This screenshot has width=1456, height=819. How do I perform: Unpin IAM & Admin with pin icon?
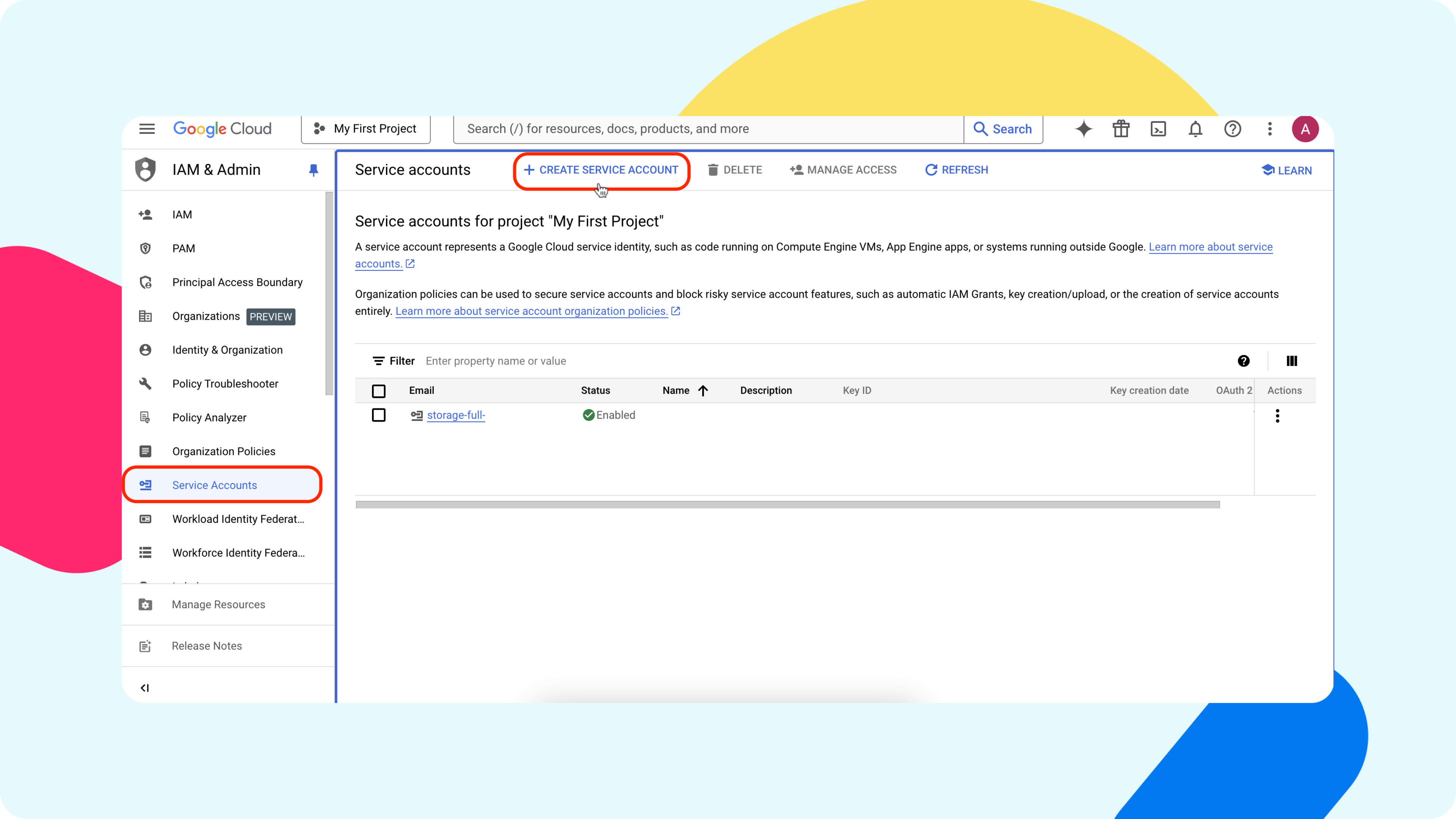[314, 169]
